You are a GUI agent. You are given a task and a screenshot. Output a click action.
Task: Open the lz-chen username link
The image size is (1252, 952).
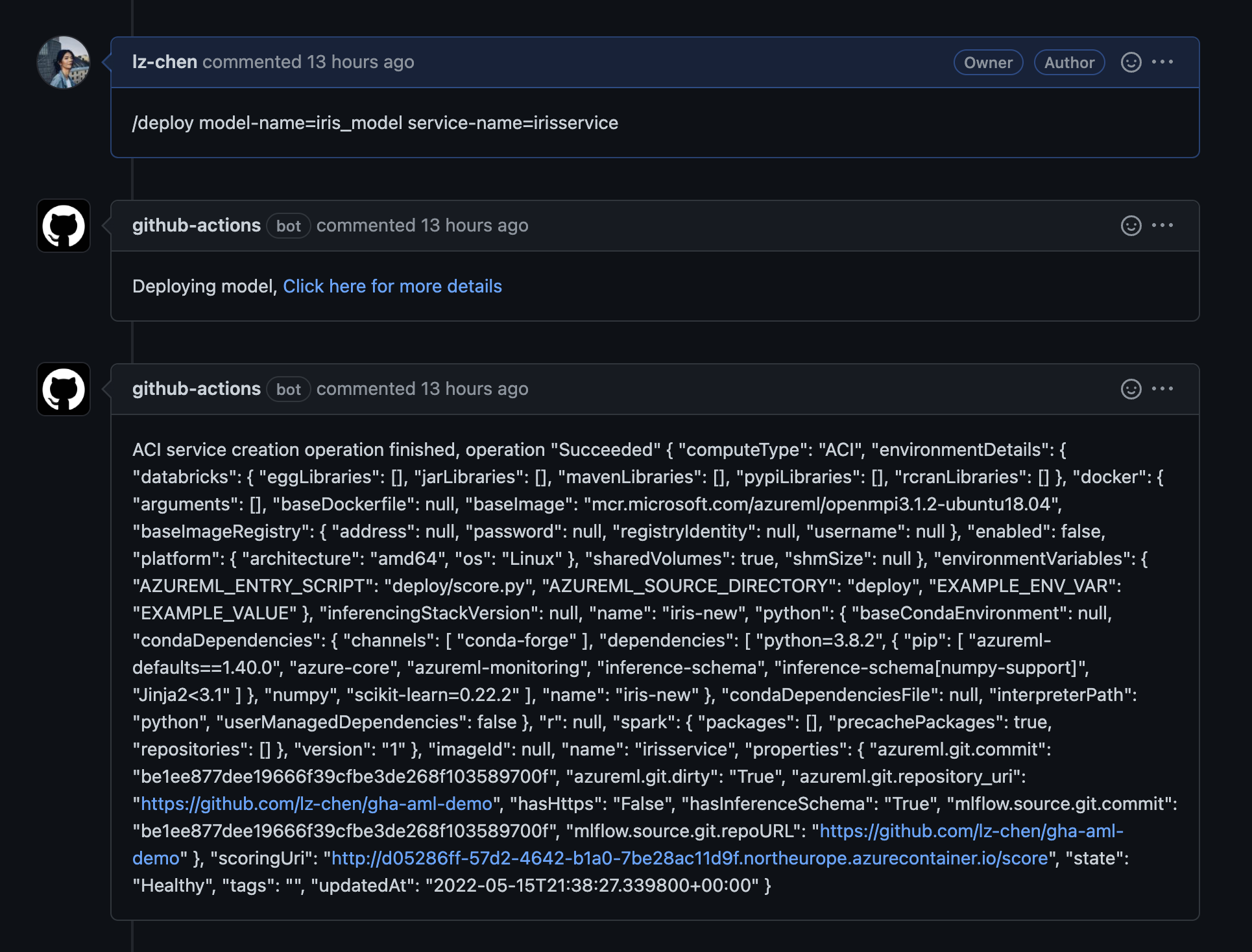click(x=165, y=62)
